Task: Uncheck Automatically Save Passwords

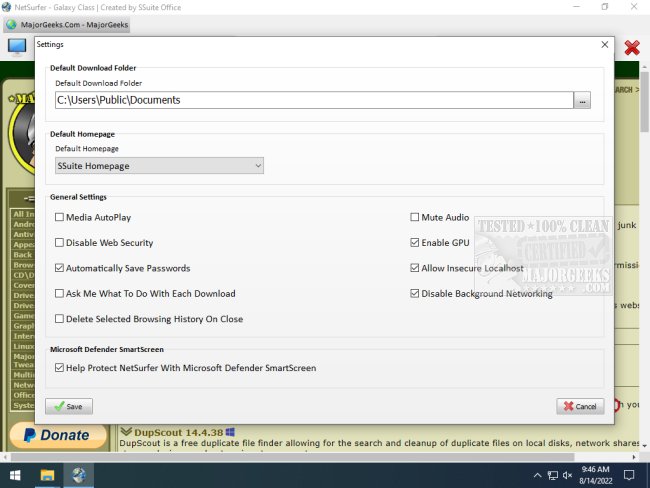Action: click(x=59, y=268)
